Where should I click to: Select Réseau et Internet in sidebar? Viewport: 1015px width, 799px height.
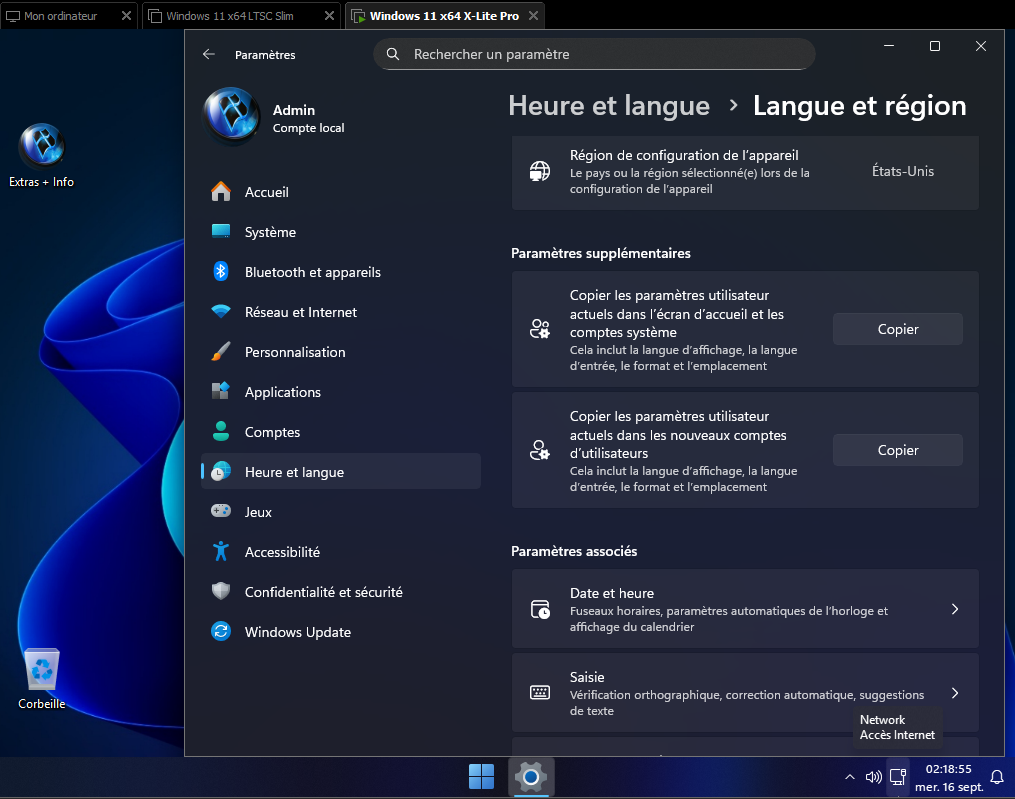point(340,312)
